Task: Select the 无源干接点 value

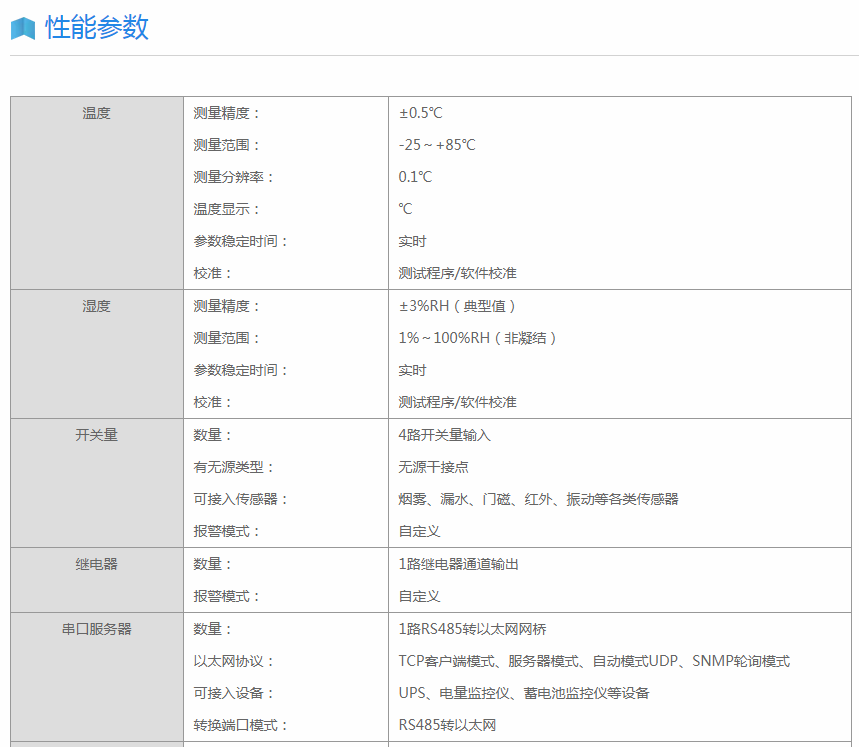Action: click(x=433, y=467)
